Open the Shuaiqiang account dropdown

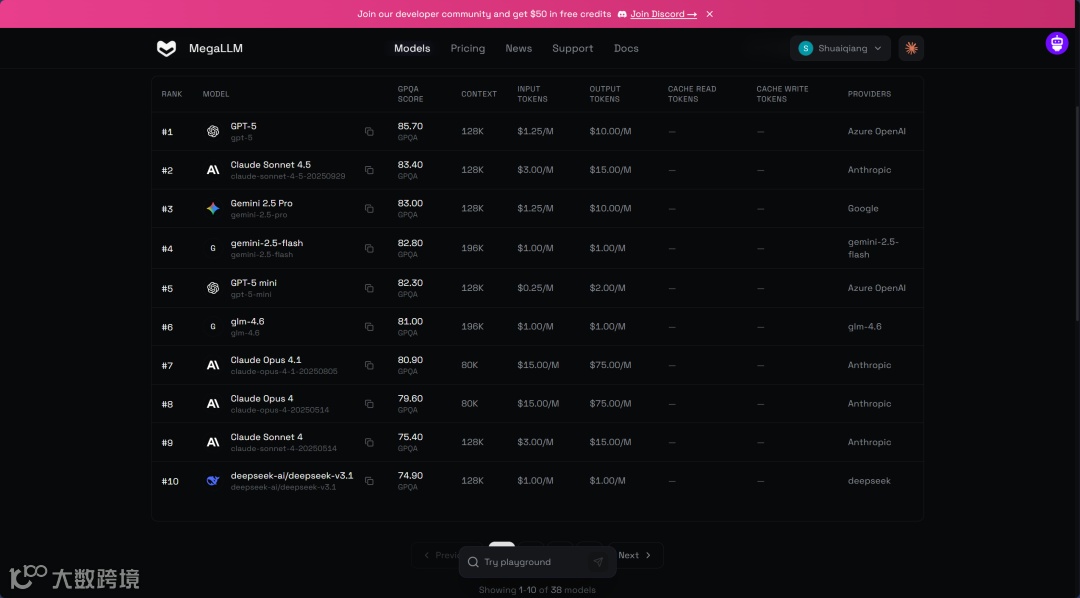[x=840, y=48]
